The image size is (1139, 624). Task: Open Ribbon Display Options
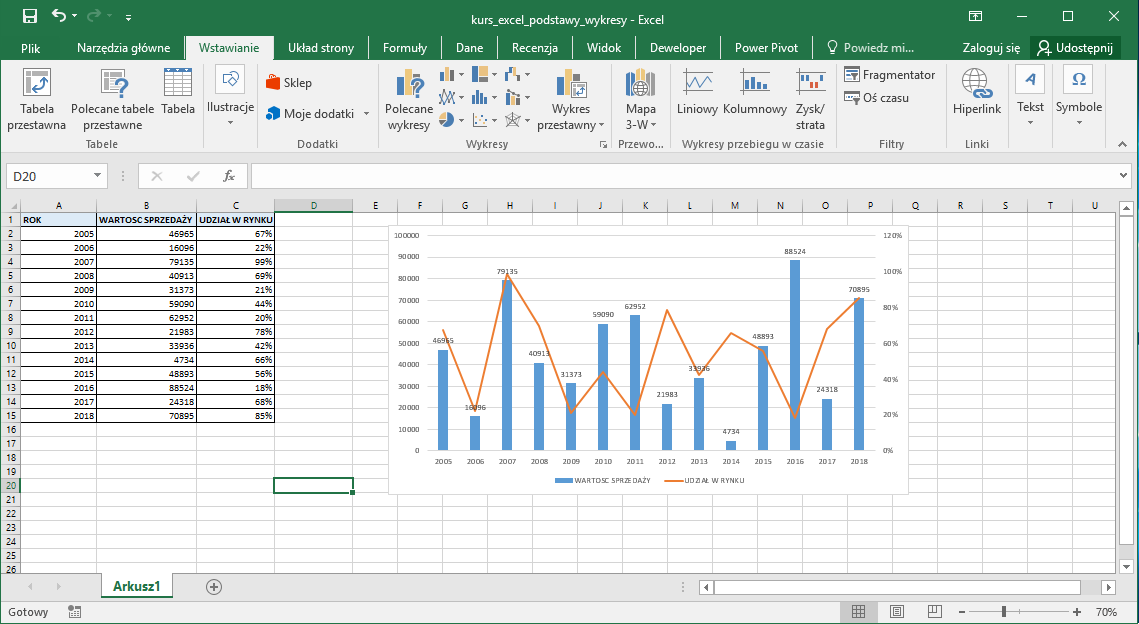click(x=976, y=17)
